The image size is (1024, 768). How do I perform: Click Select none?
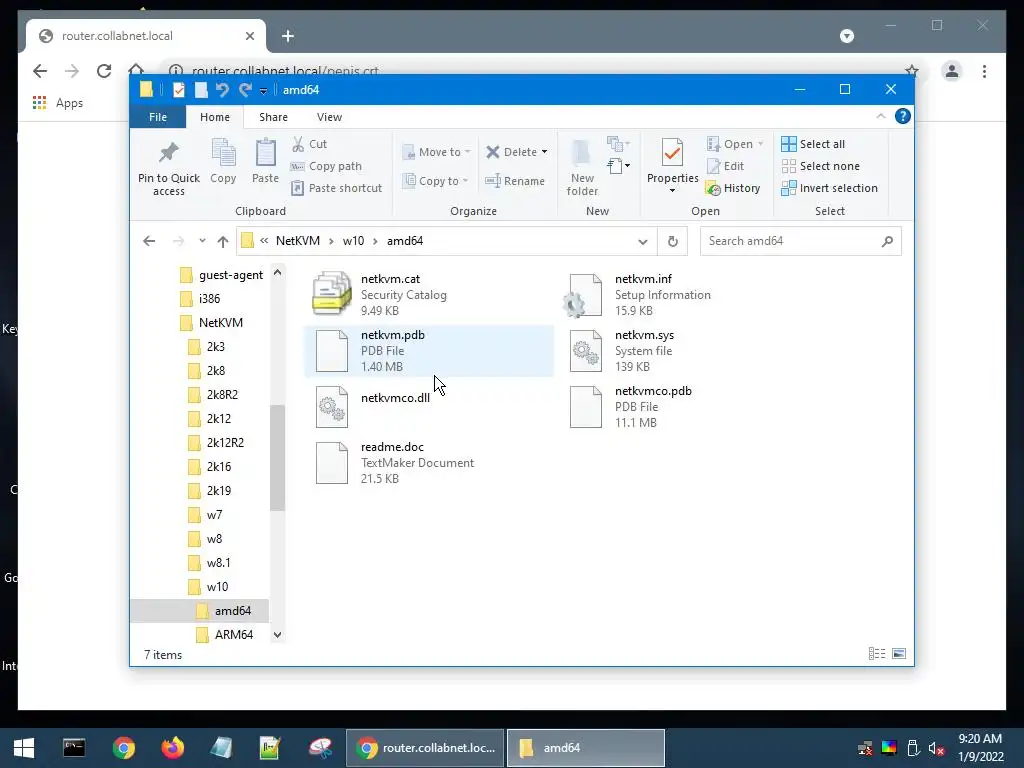click(x=820, y=166)
